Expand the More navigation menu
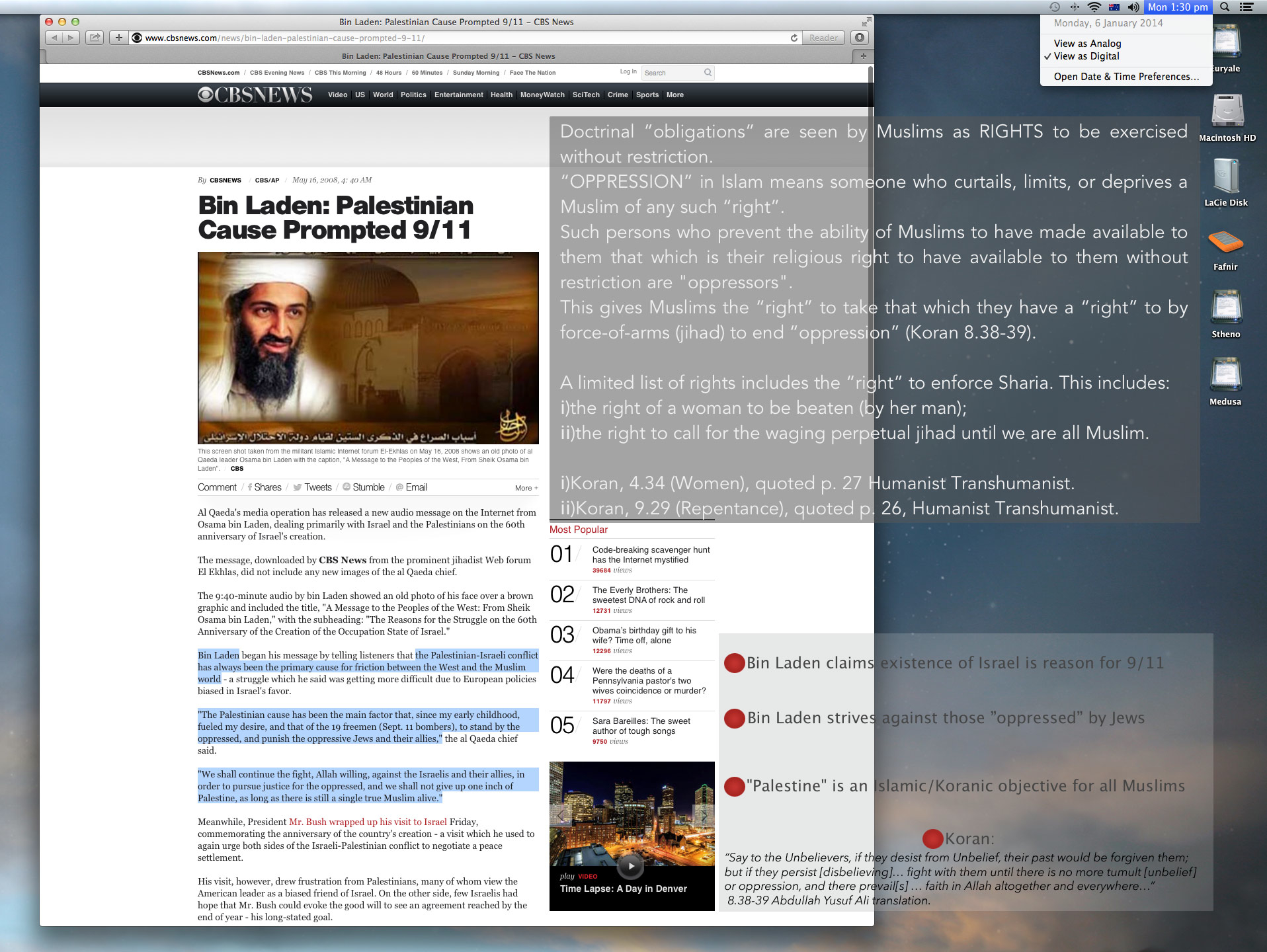This screenshot has width=1267, height=952. pos(675,95)
